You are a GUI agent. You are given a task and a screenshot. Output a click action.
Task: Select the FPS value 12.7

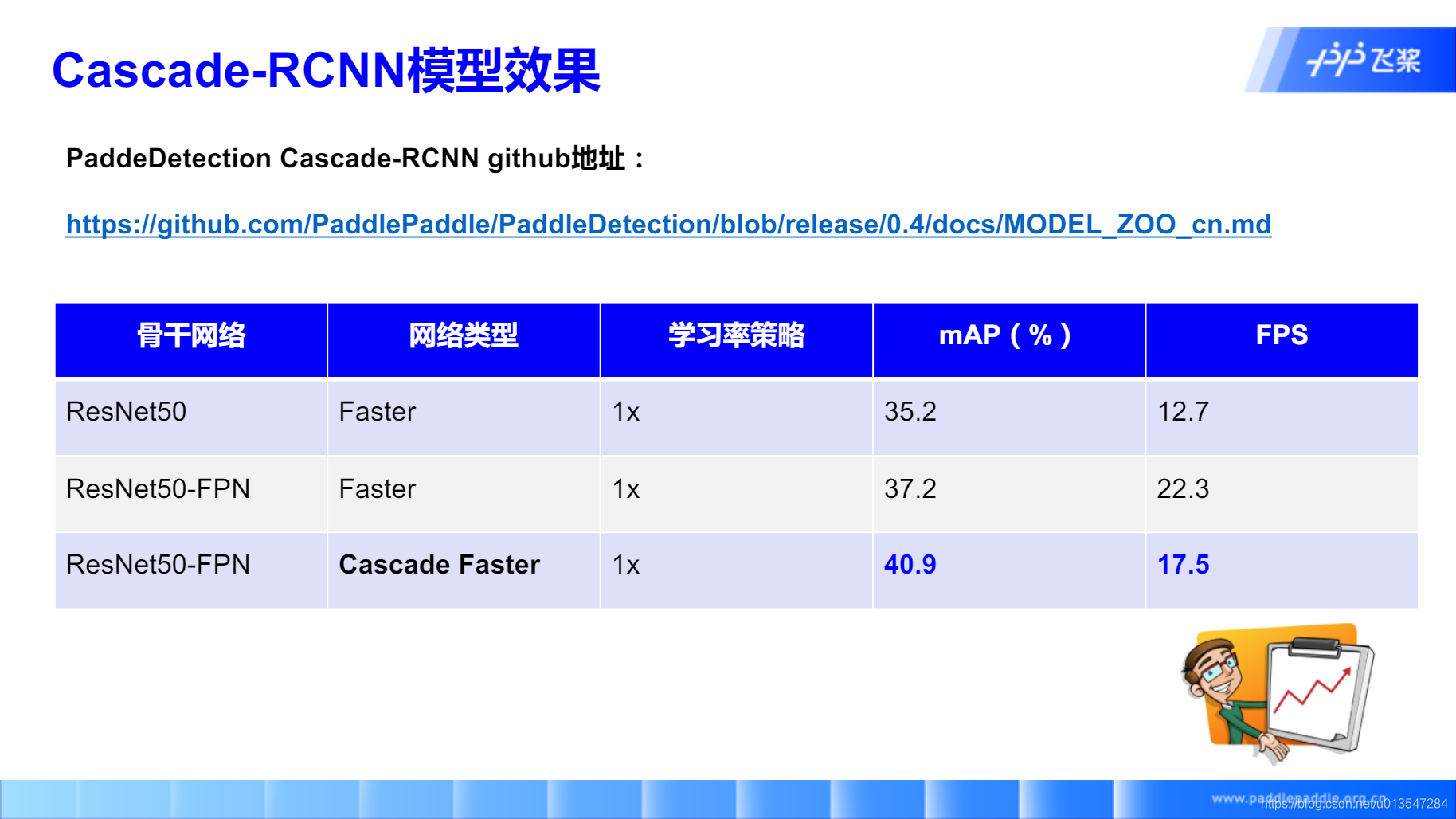pyautogui.click(x=1183, y=412)
